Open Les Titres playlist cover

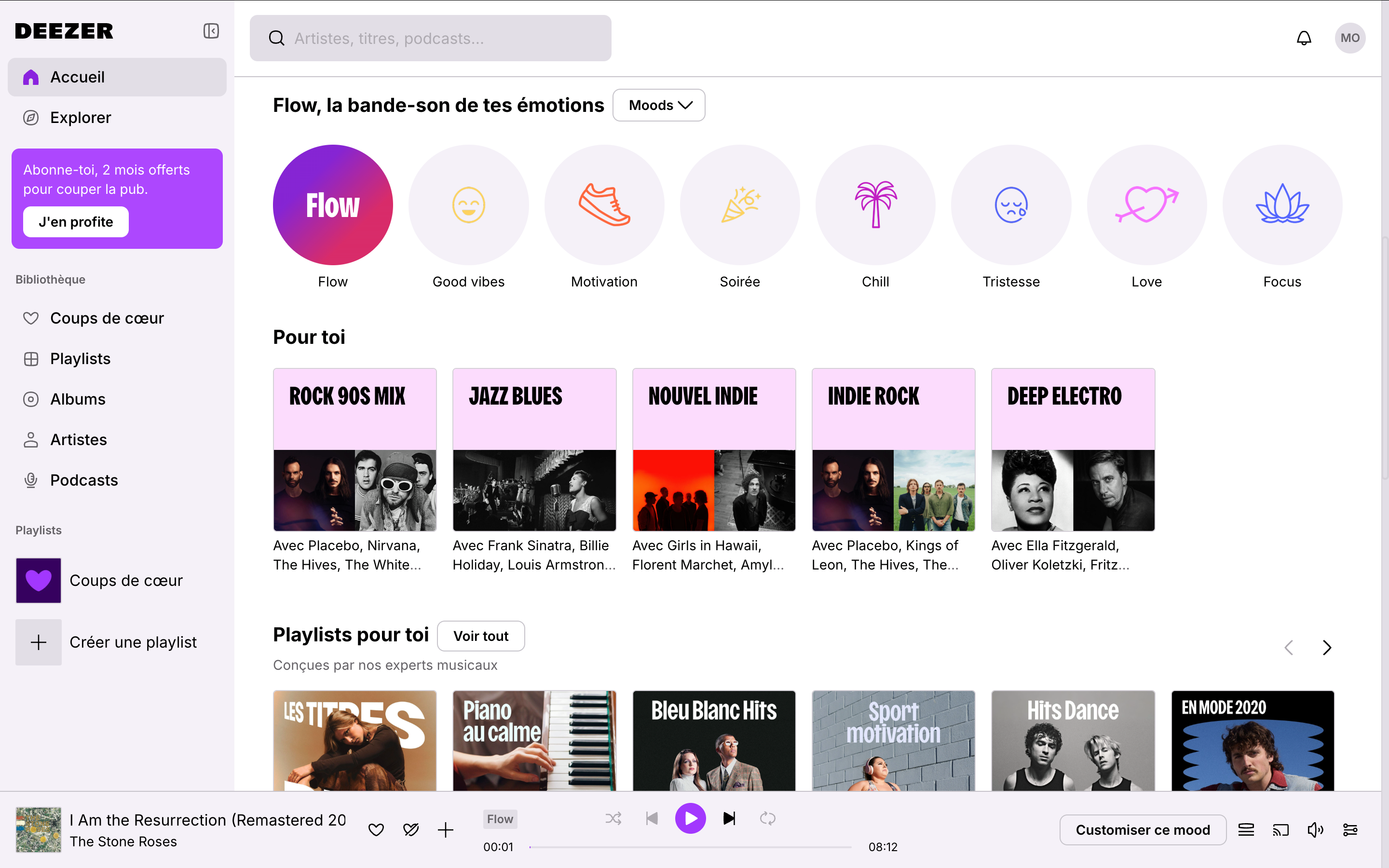point(354,741)
